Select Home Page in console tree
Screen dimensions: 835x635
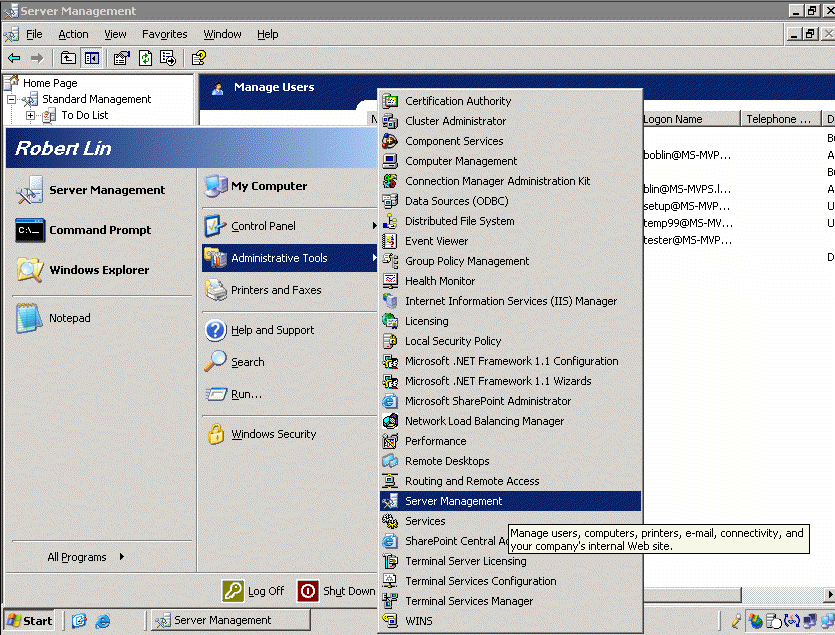coord(50,83)
